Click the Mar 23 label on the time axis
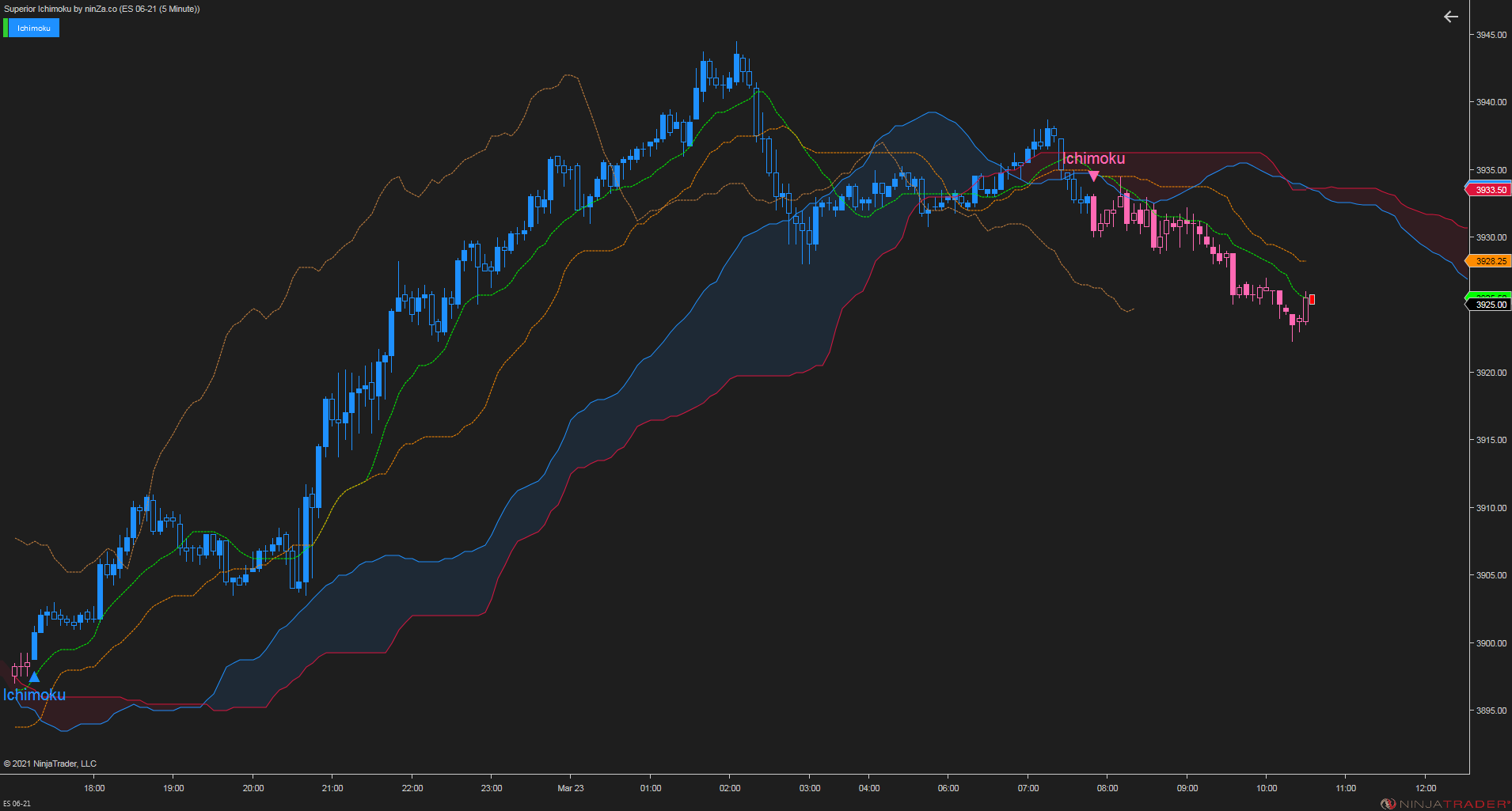The image size is (1512, 811). click(x=571, y=788)
